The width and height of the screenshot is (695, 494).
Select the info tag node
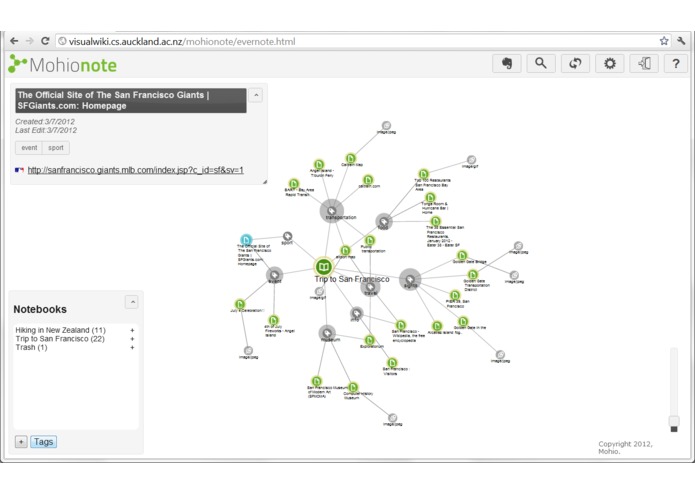pos(356,313)
